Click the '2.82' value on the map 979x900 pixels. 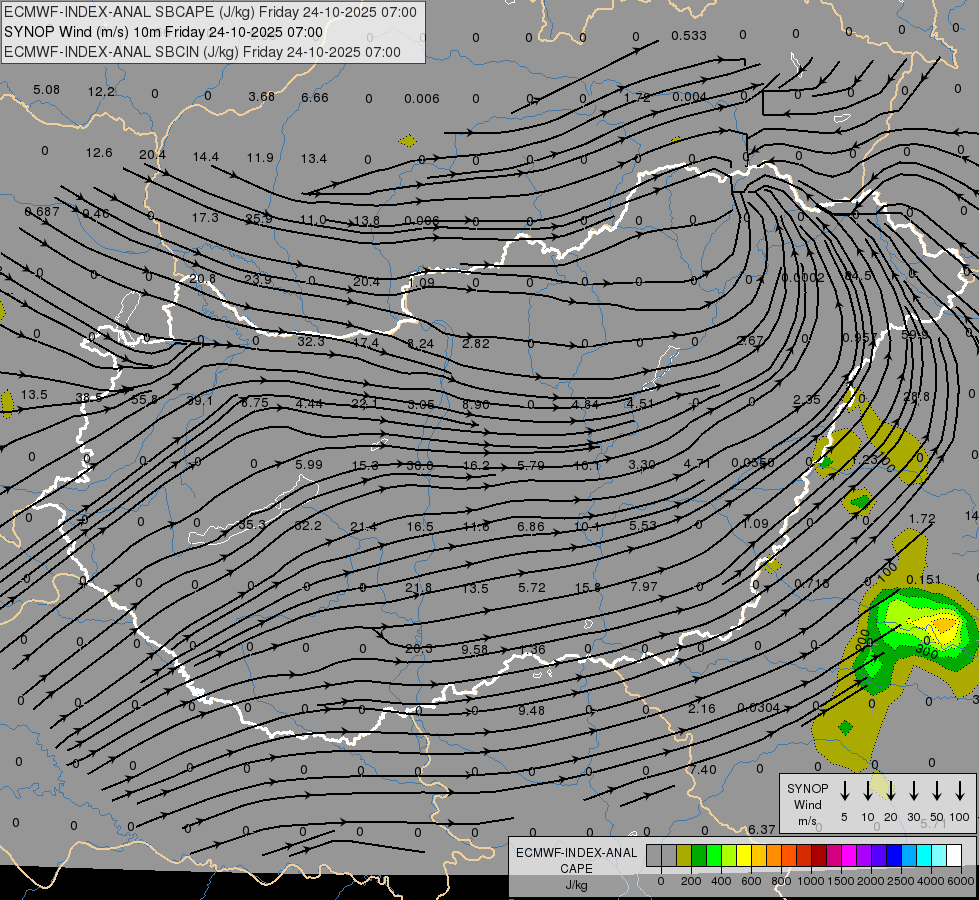(x=476, y=343)
